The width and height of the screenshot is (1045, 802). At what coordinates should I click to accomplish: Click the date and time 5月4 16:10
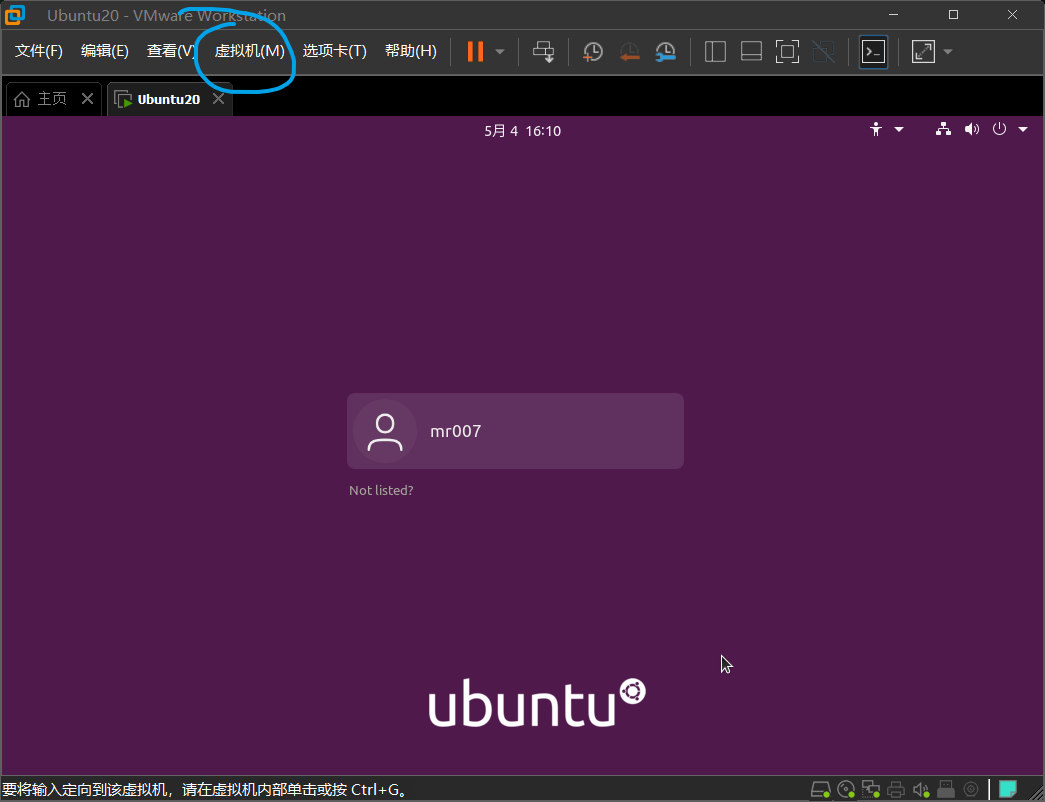coord(522,131)
